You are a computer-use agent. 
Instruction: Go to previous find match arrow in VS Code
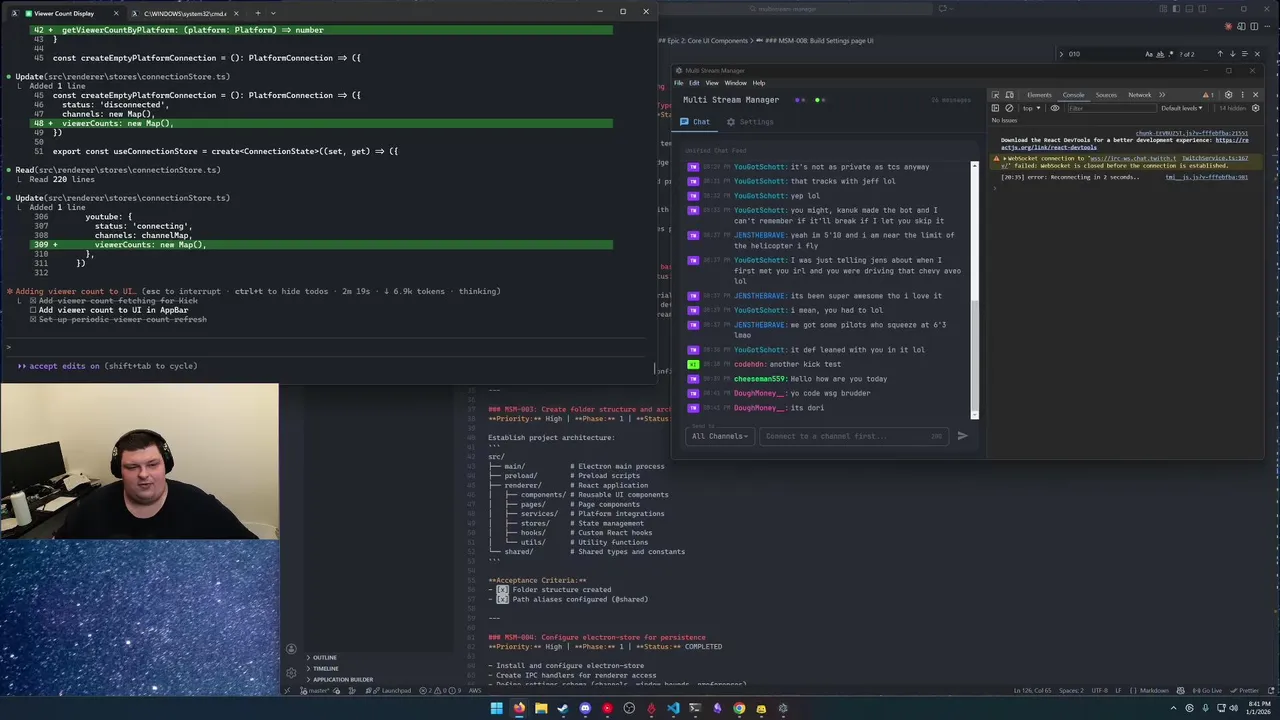click(1220, 54)
